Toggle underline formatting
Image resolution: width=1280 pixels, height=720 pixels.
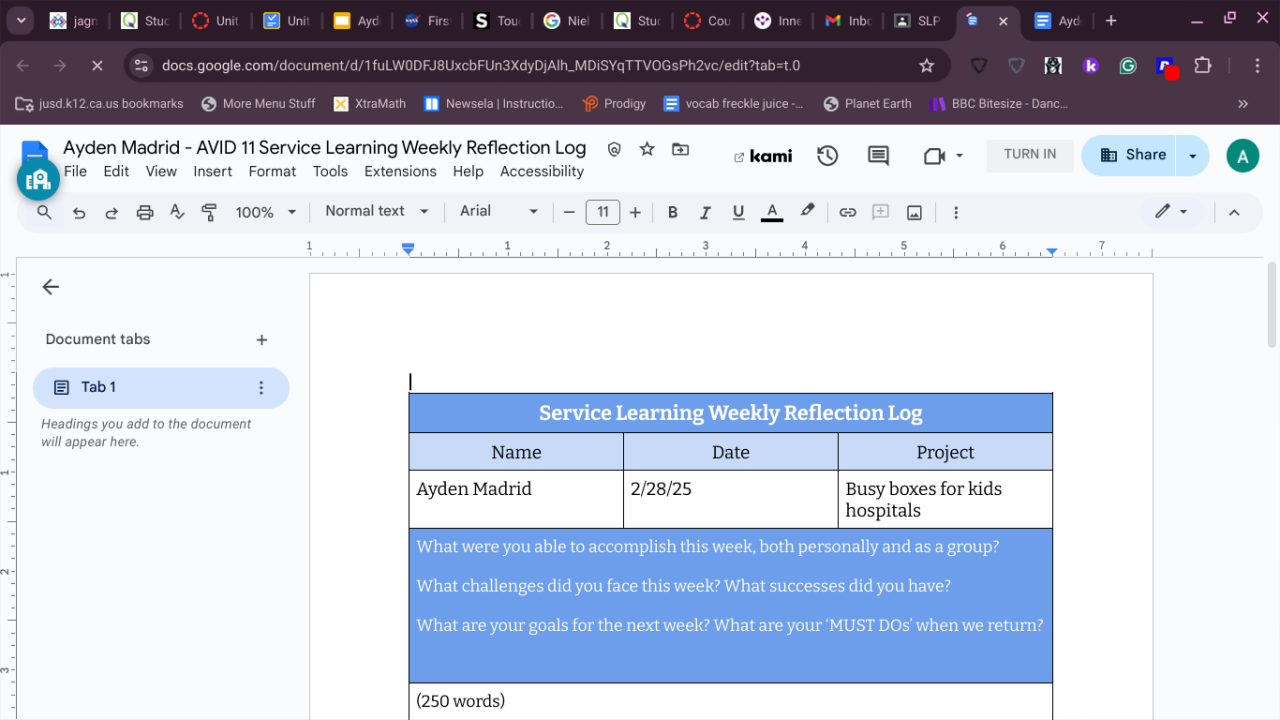[x=738, y=212]
